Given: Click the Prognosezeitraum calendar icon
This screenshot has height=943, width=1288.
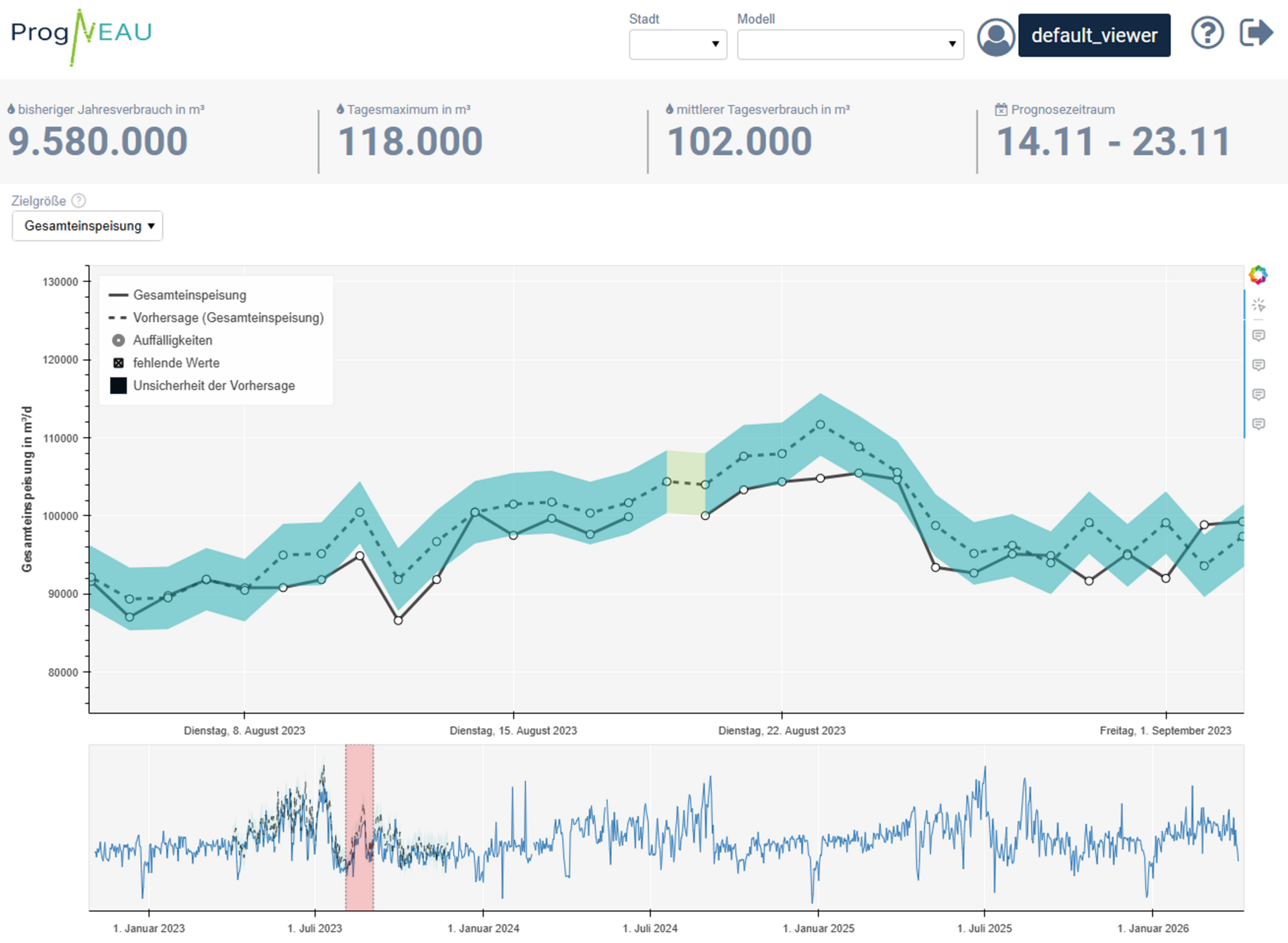Looking at the screenshot, I should [1001, 109].
